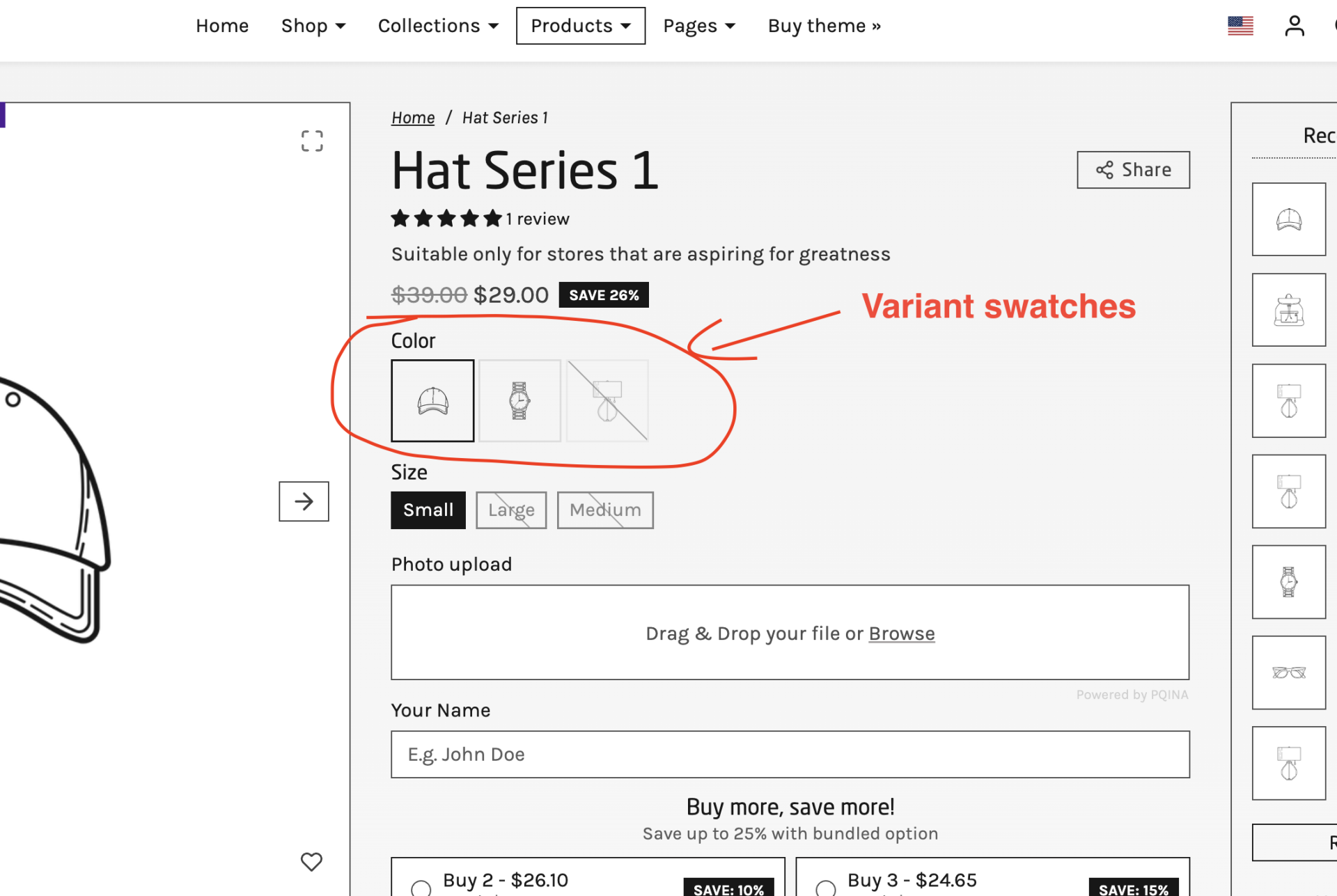
Task: Open the sunglasses product in sidebar
Action: click(x=1288, y=673)
